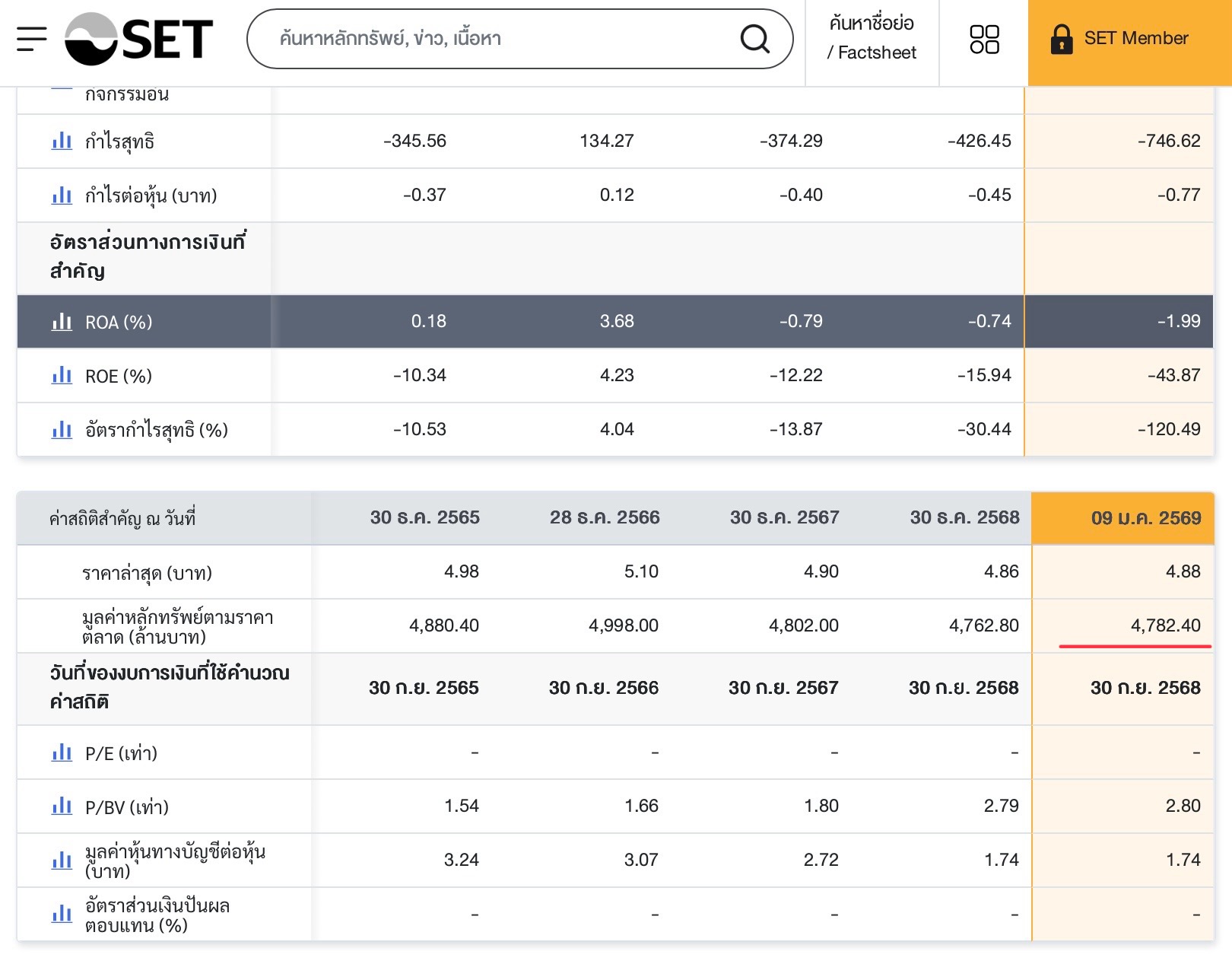
Task: Click the SET Member button
Action: pos(1129,39)
